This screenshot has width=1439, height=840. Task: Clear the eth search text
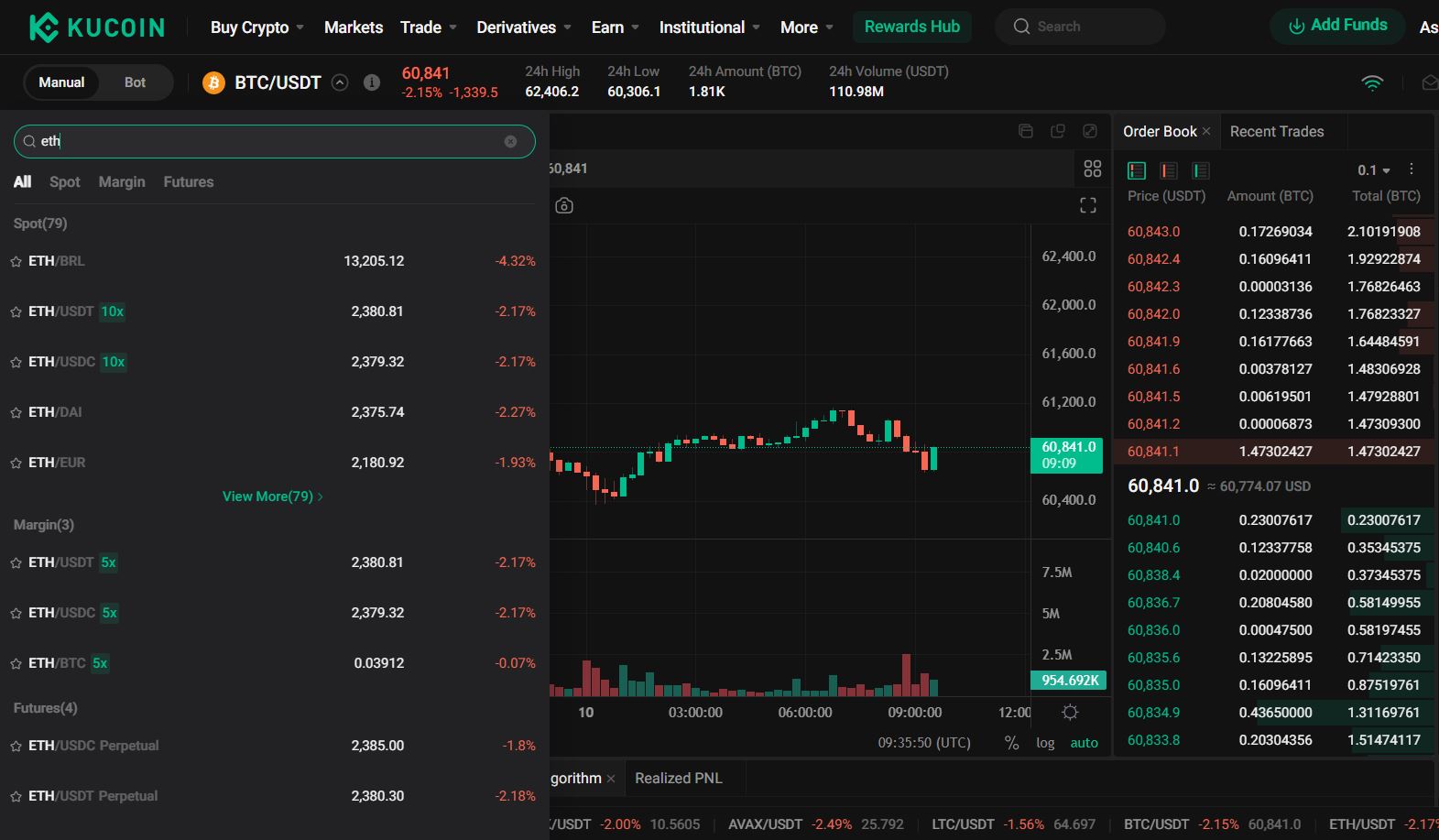pyautogui.click(x=510, y=141)
